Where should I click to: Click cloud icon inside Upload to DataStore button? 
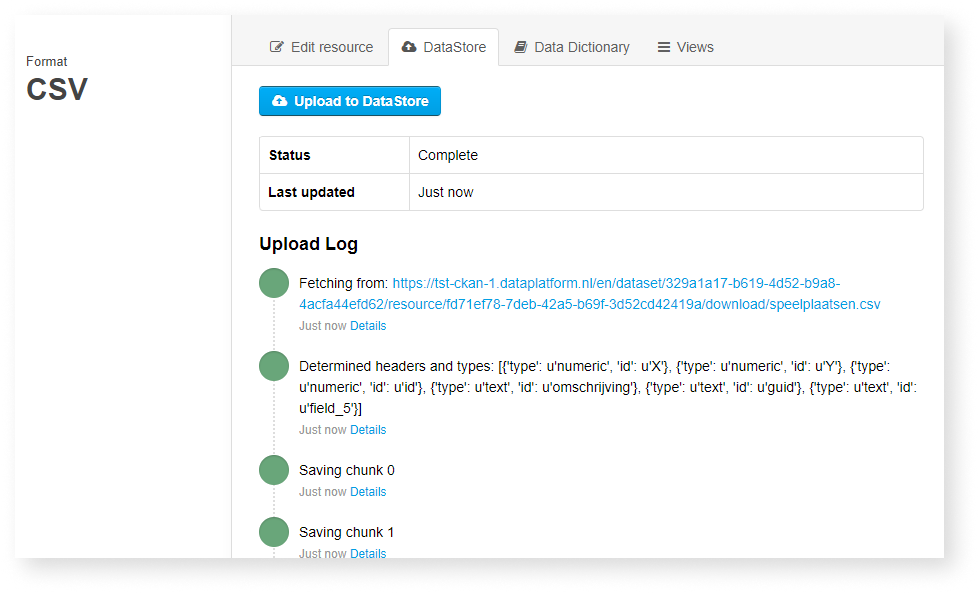pos(280,100)
